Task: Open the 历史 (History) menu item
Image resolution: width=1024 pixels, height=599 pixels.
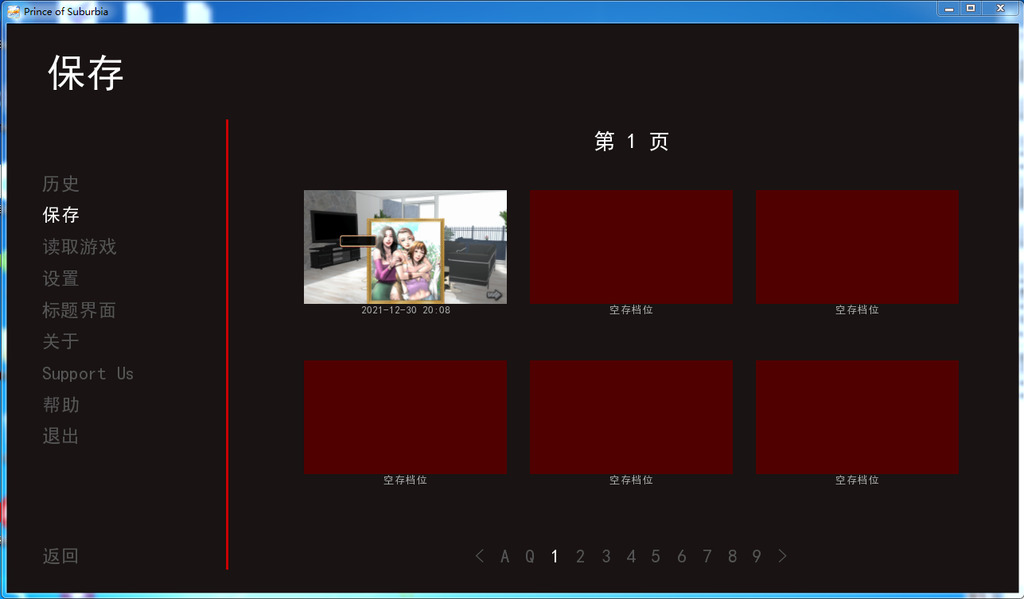Action: pos(61,184)
